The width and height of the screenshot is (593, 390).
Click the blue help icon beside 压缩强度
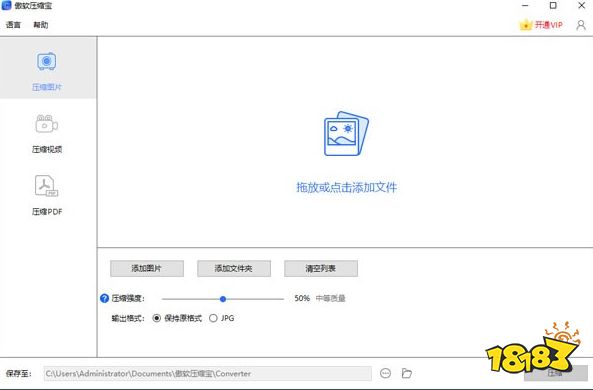click(104, 298)
